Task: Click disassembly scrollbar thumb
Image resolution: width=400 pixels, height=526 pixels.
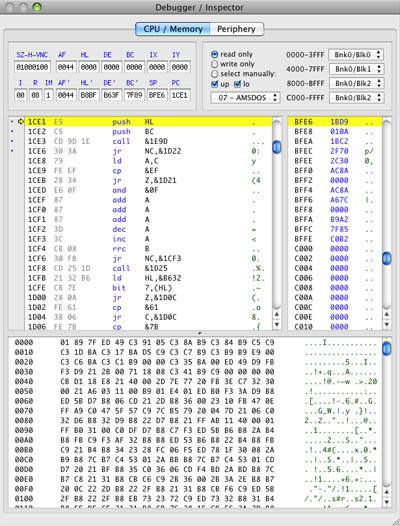Action: point(277,147)
